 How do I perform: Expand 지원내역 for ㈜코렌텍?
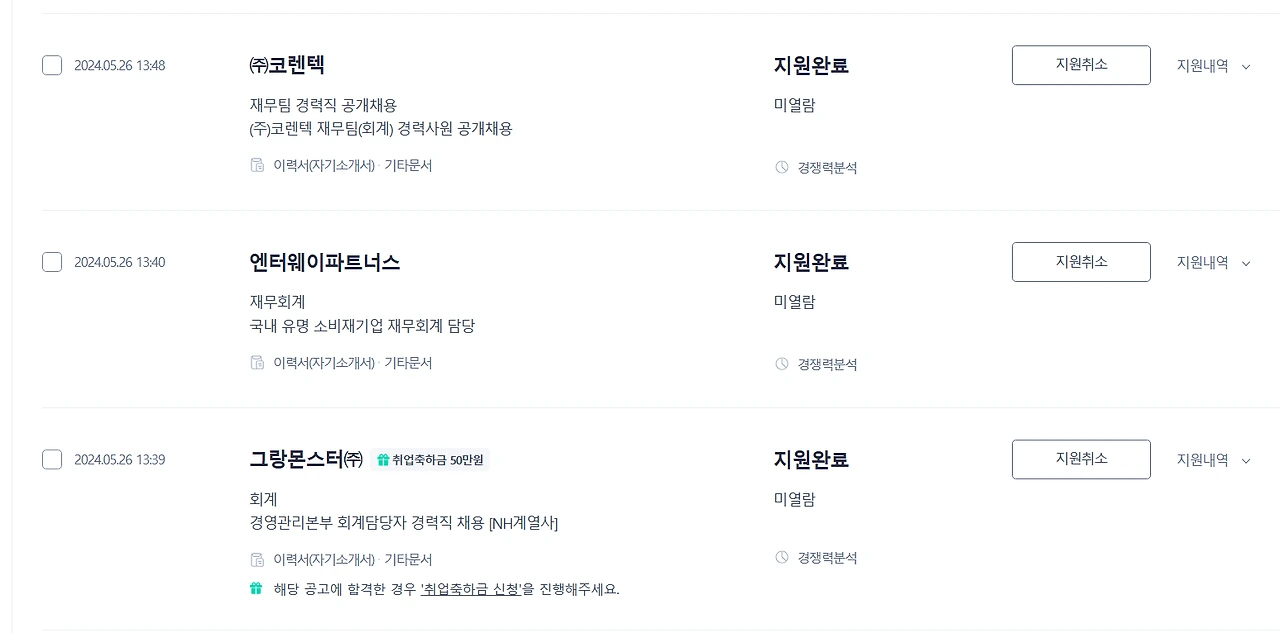(1213, 66)
